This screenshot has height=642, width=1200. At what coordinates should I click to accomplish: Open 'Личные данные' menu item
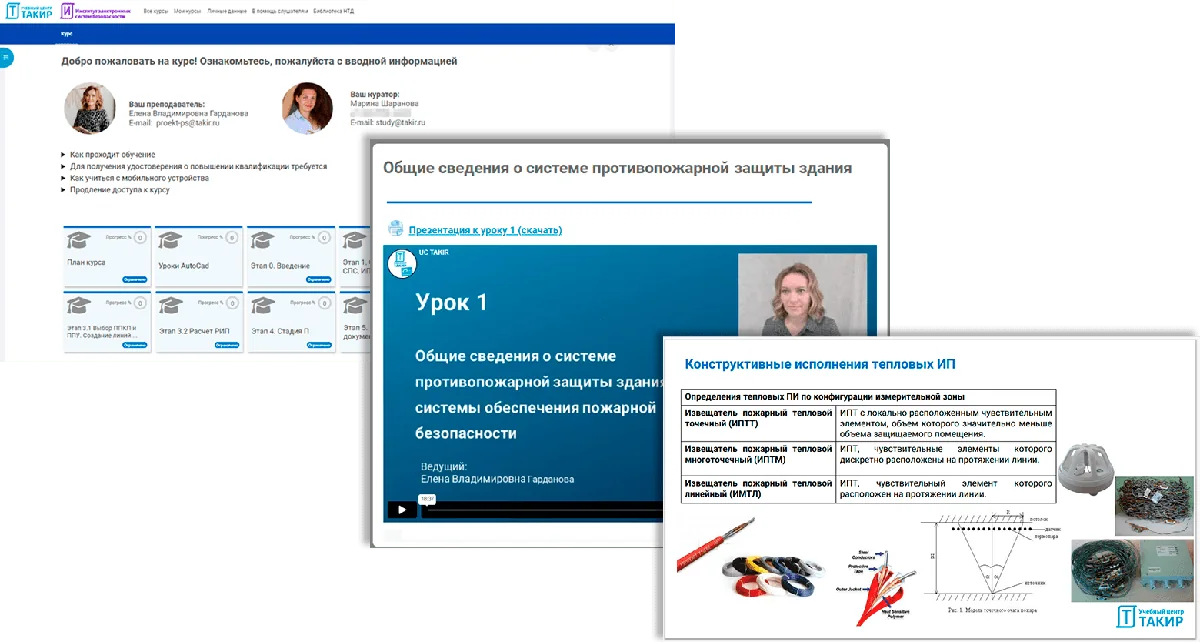coord(225,11)
